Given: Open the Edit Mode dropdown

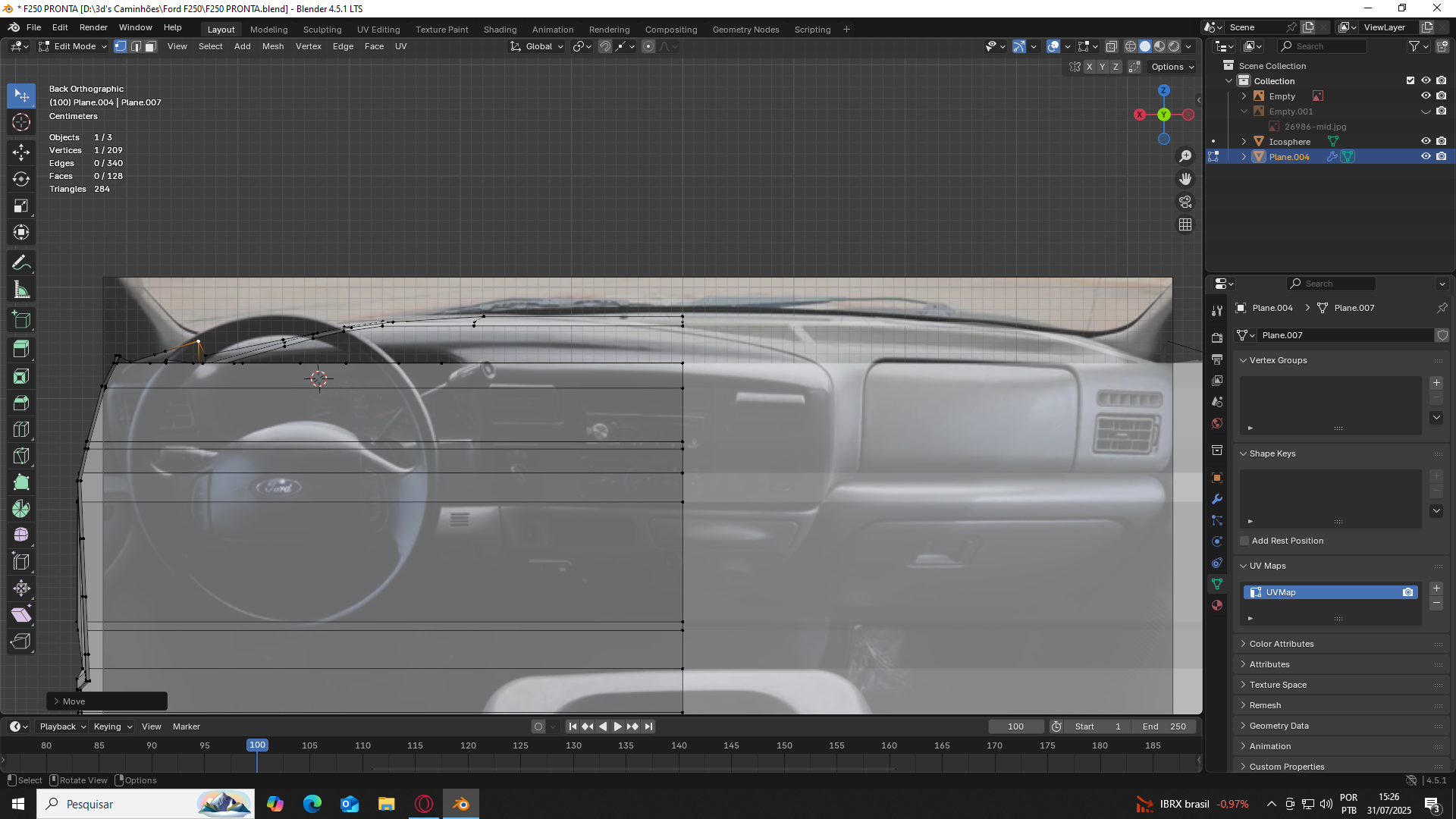Looking at the screenshot, I should click(x=74, y=46).
